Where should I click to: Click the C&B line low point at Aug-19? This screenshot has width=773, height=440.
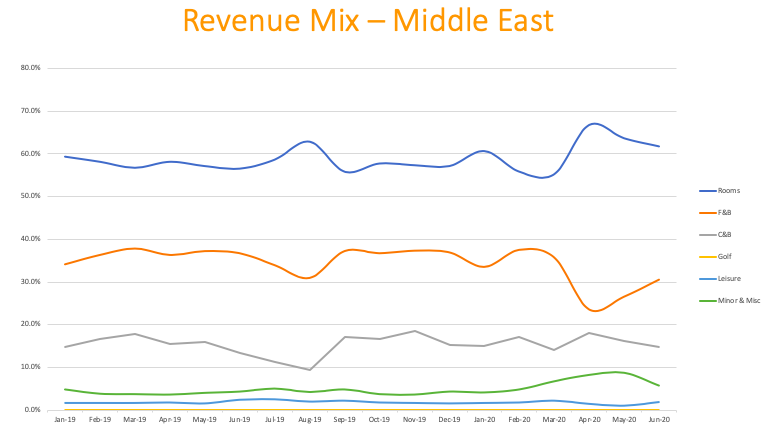coord(310,370)
